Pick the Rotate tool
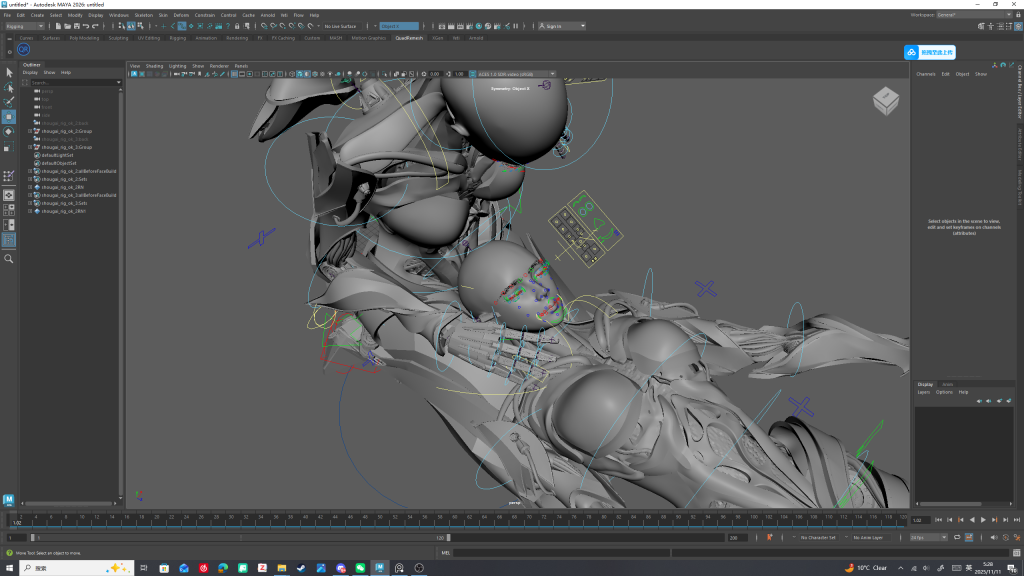 point(9,132)
